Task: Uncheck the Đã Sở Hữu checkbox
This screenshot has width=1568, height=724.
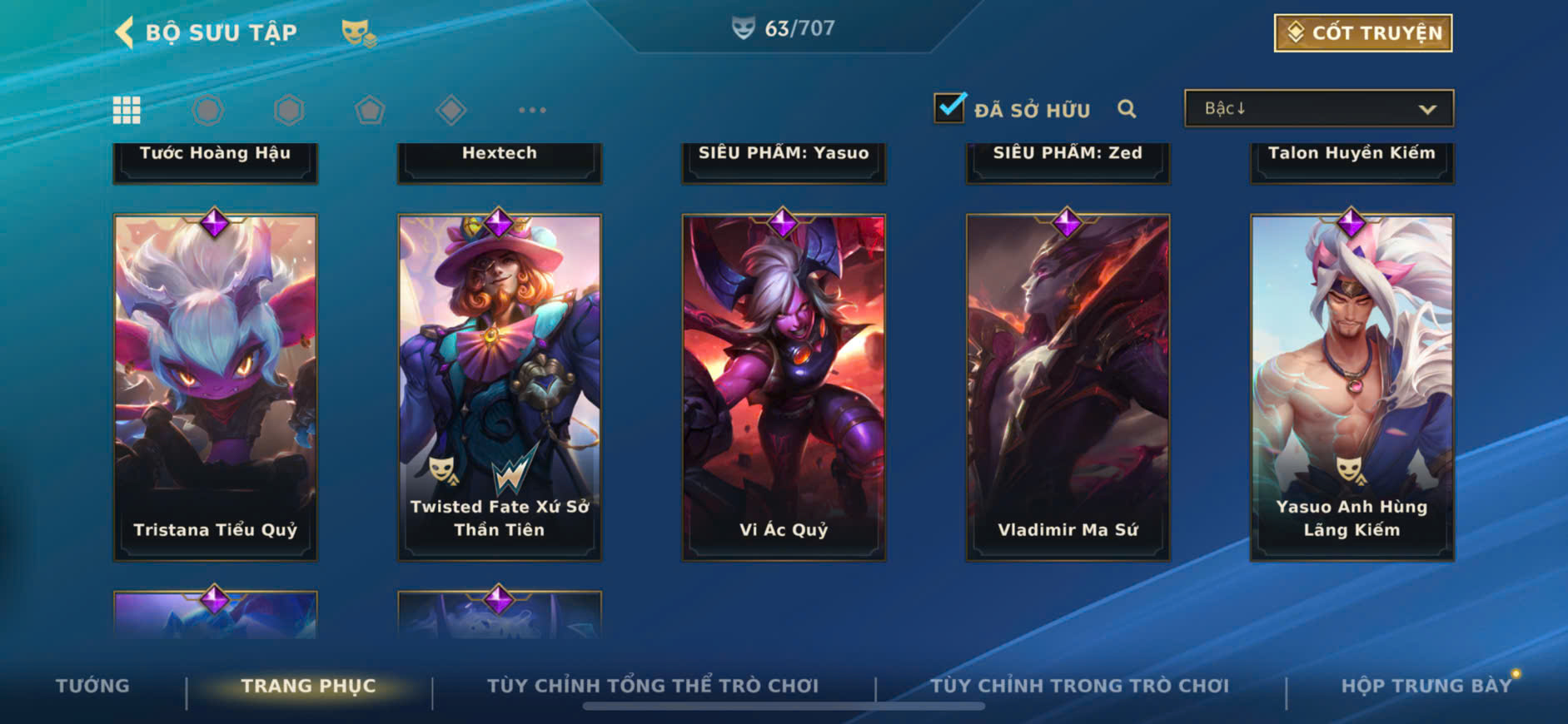Action: pyautogui.click(x=949, y=108)
